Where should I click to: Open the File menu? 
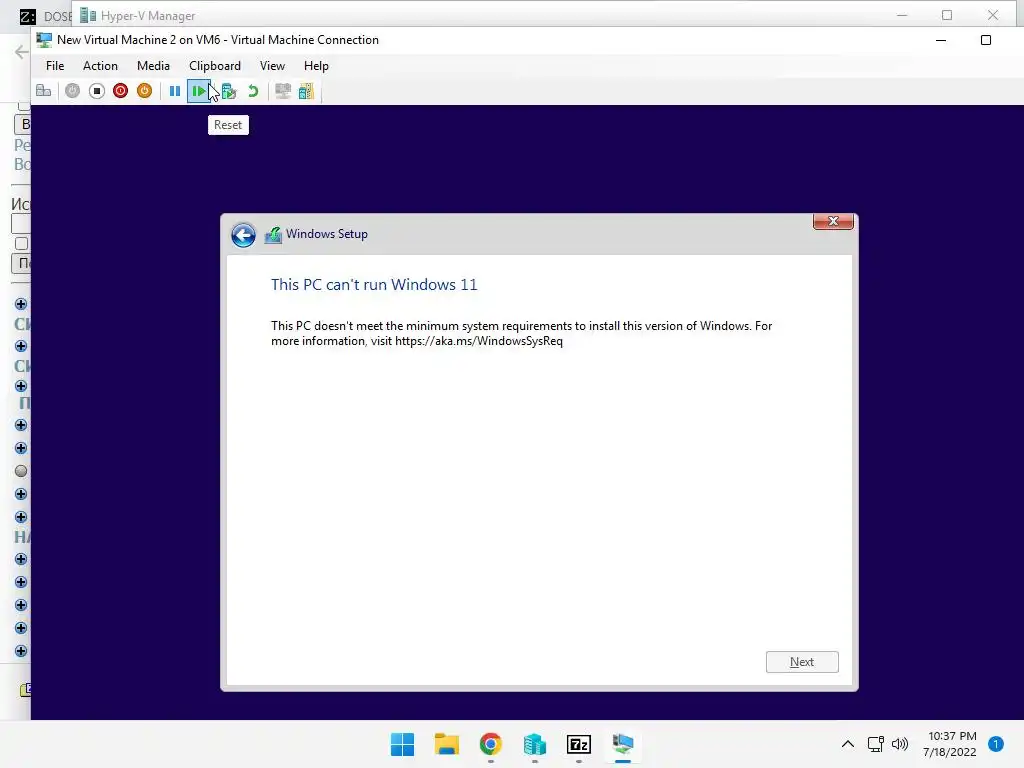pyautogui.click(x=55, y=66)
